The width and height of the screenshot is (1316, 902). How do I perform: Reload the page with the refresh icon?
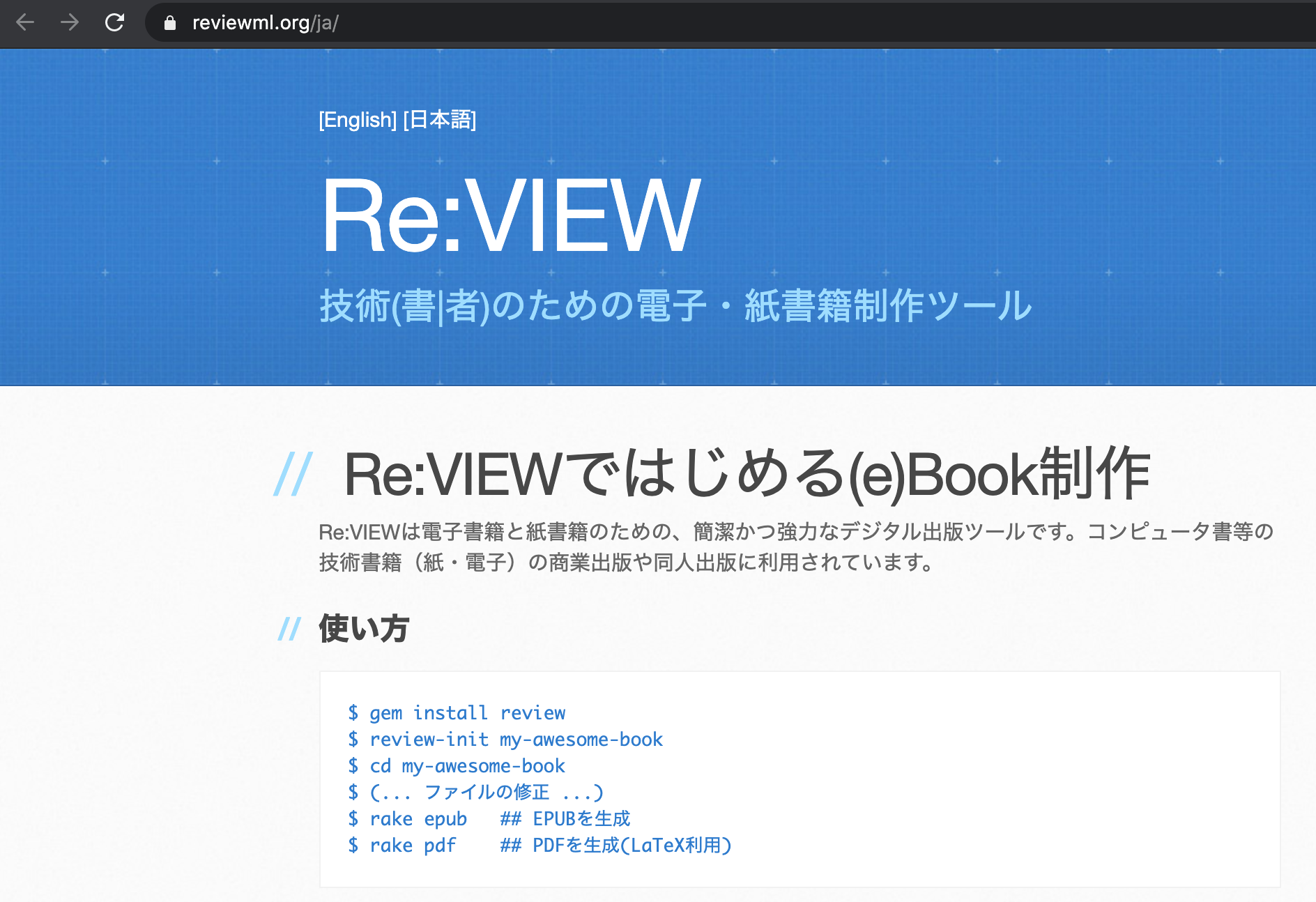pyautogui.click(x=114, y=23)
